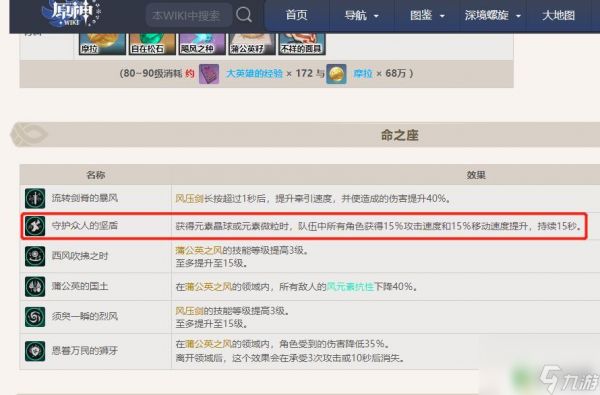Click the 摩拉 material thumbnail

[102, 44]
